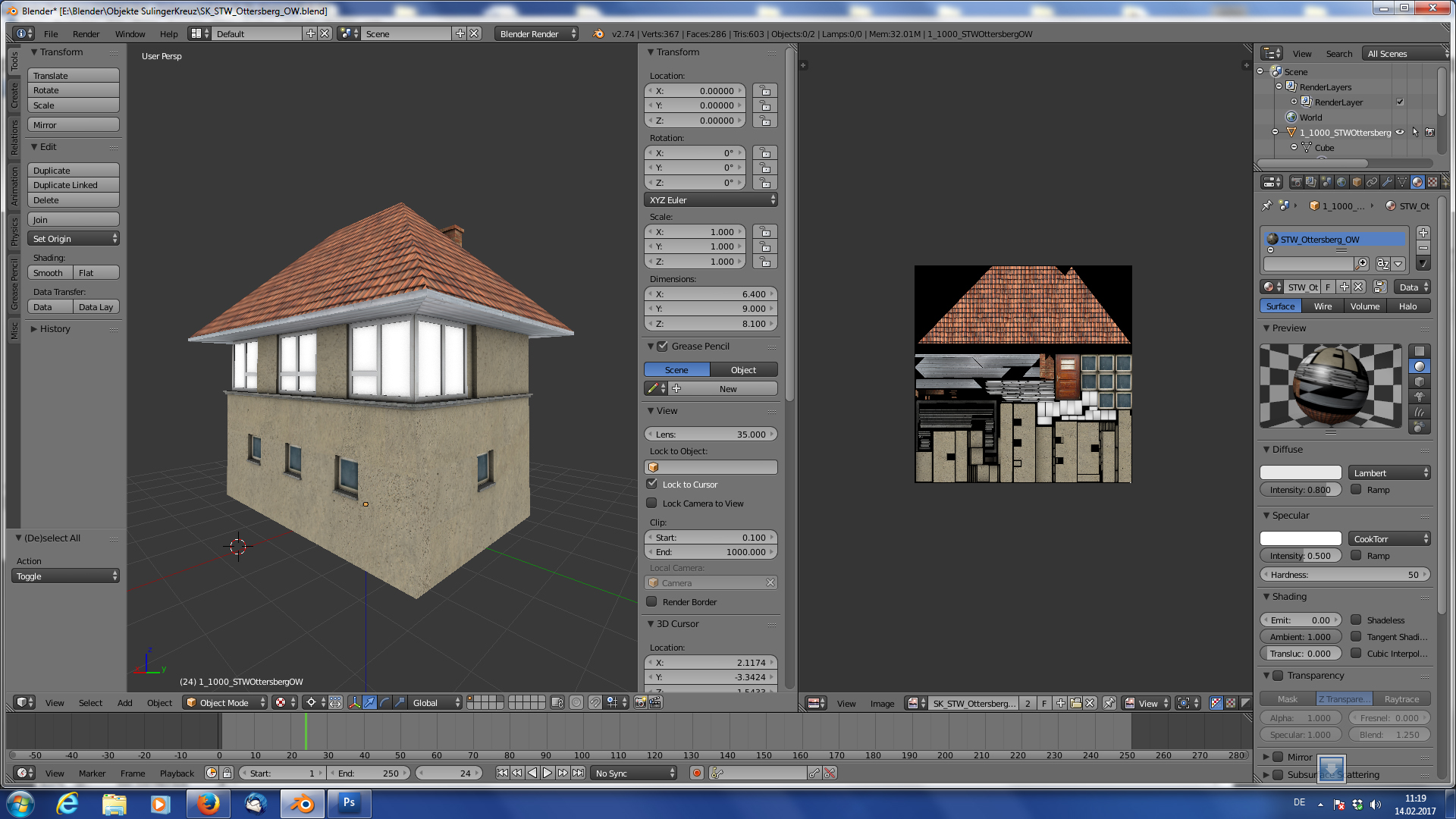The height and width of the screenshot is (819, 1456).
Task: Open the Texture properties tab icon
Action: [x=1432, y=182]
